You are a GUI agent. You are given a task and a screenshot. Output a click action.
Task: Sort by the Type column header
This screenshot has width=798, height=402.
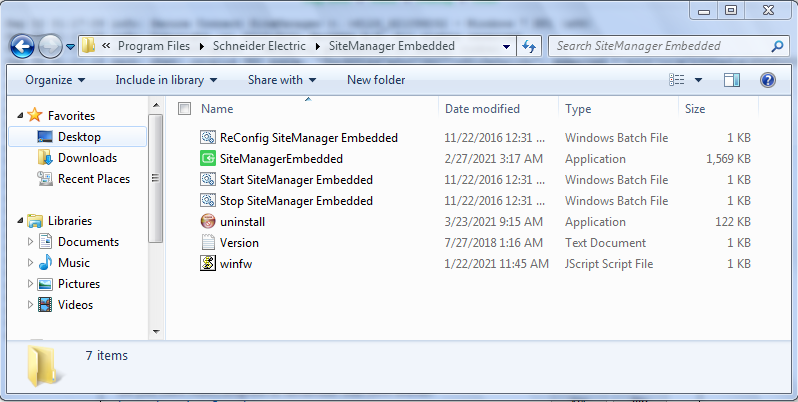pyautogui.click(x=578, y=109)
